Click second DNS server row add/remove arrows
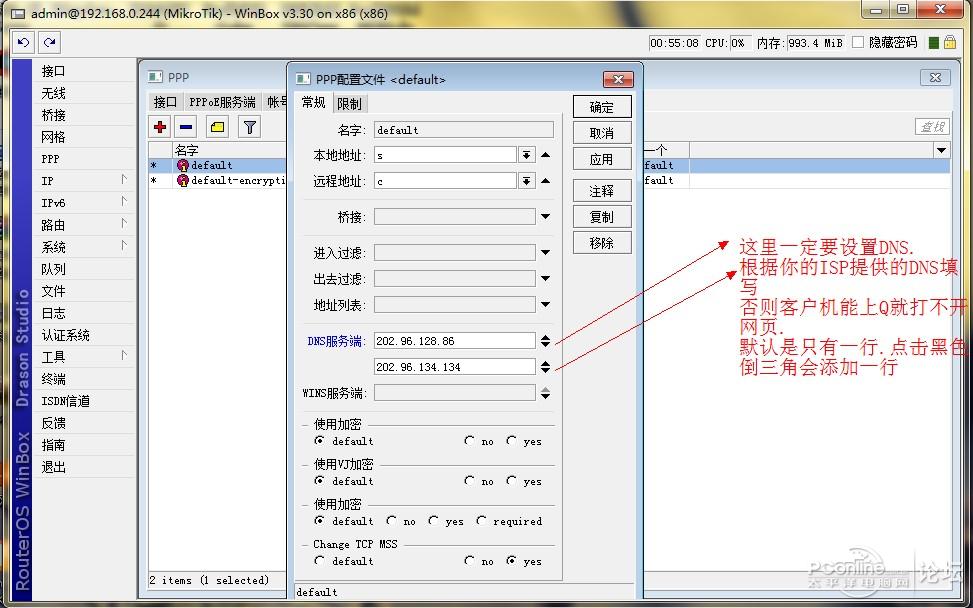973x608 pixels. [545, 367]
